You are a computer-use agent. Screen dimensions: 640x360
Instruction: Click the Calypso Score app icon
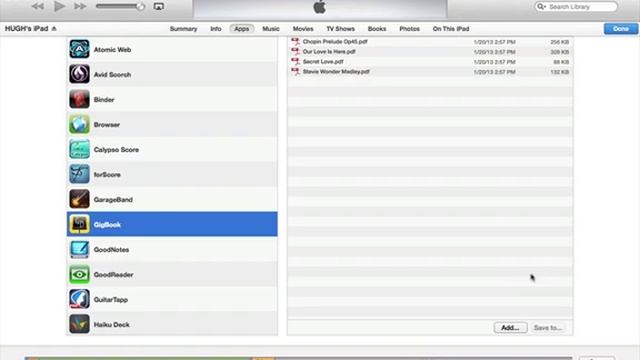(x=79, y=149)
